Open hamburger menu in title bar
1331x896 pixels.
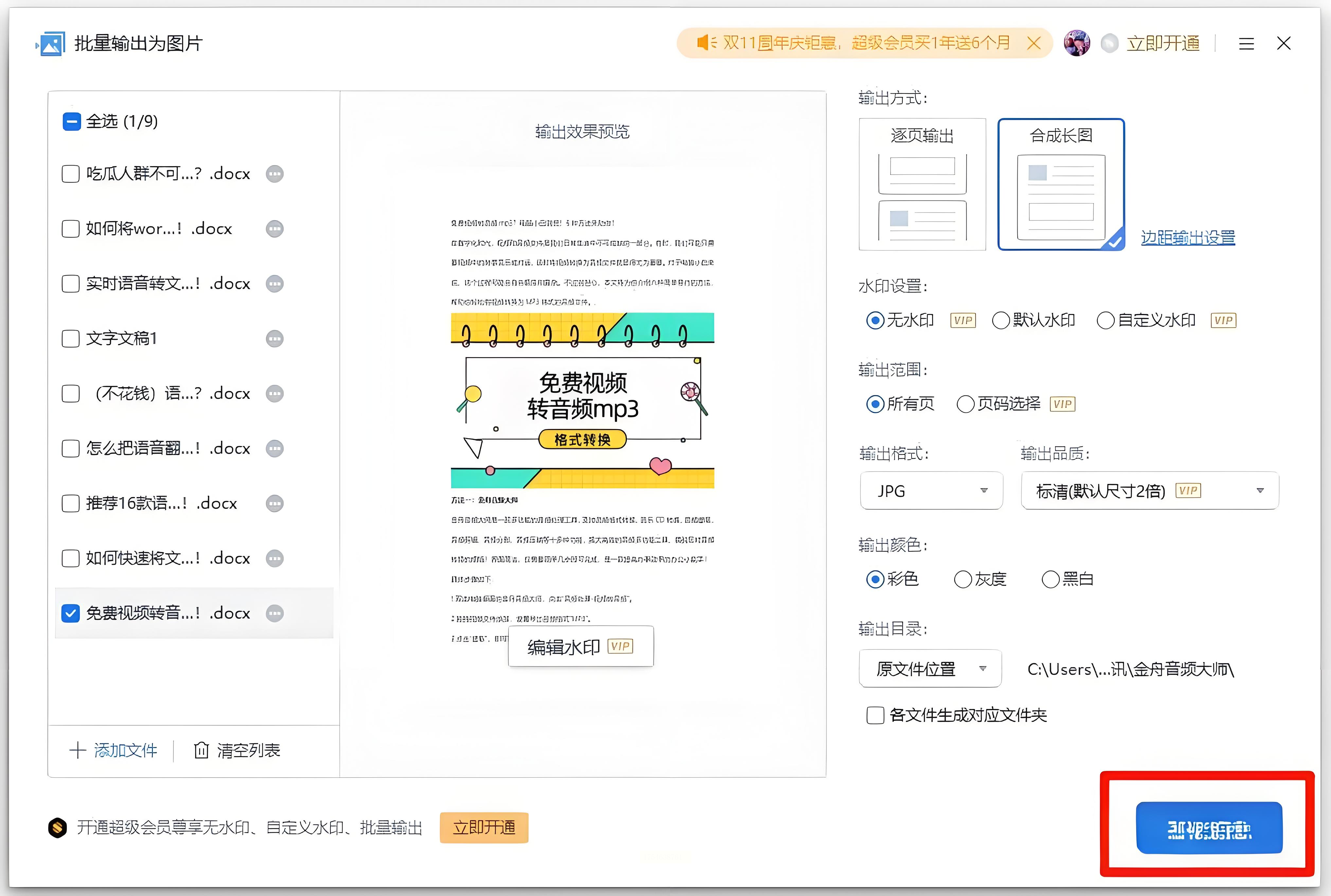(1246, 43)
